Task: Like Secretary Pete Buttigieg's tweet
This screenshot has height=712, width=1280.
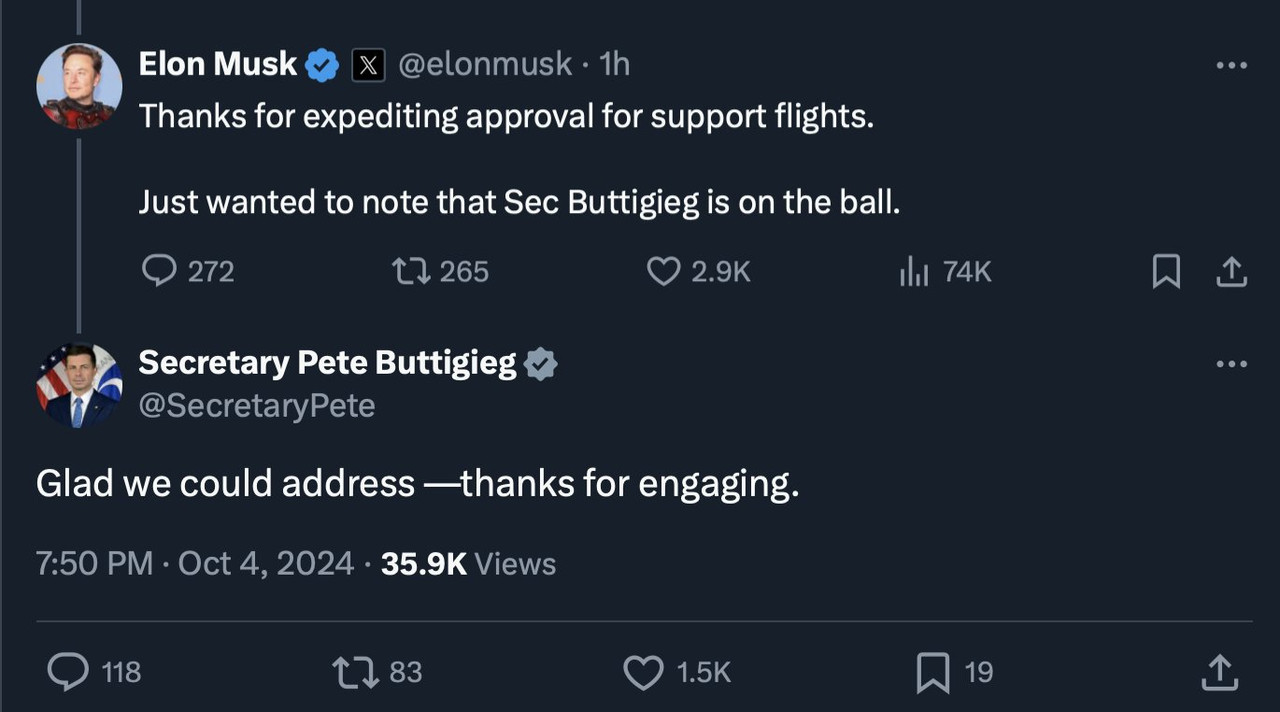Action: [643, 671]
